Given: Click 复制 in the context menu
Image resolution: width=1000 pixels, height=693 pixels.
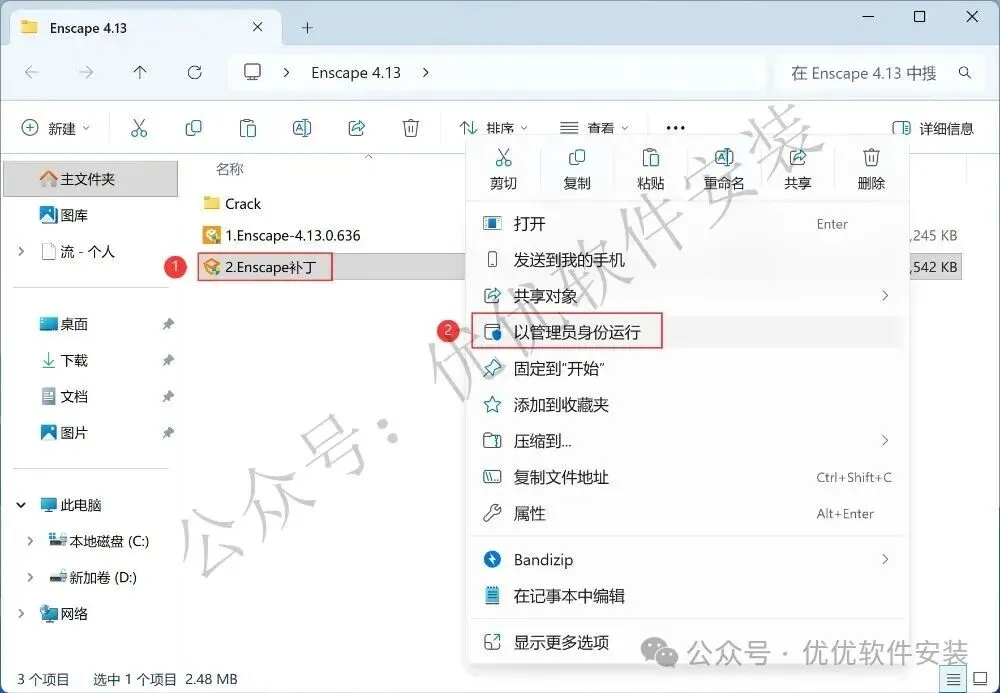Looking at the screenshot, I should 577,169.
